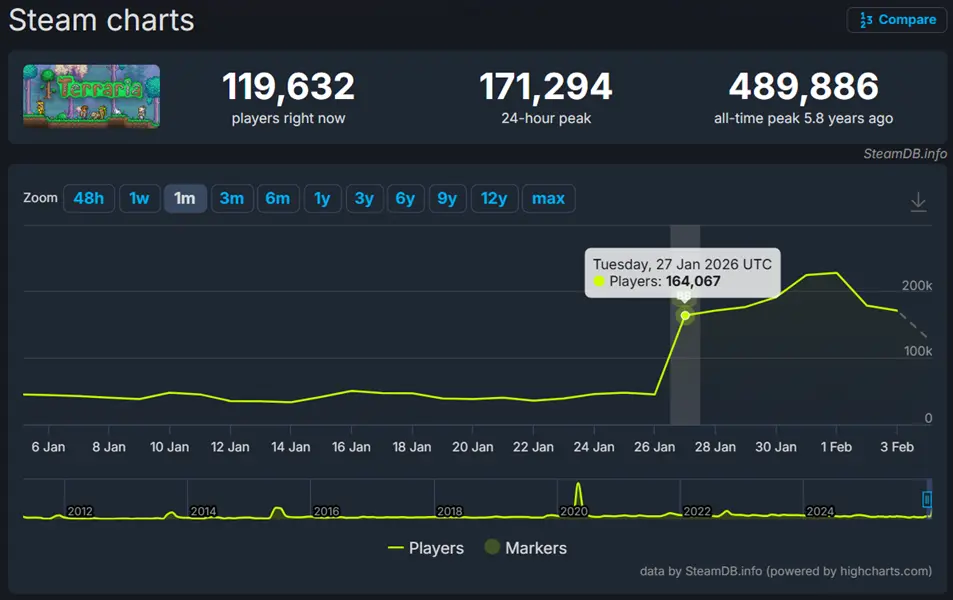
Task: Select the 48h zoom range
Action: tap(88, 198)
